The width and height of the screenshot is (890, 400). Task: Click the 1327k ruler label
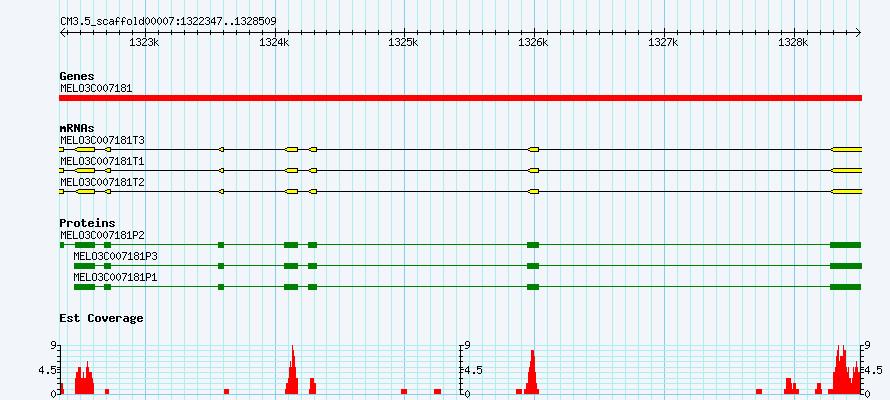664,42
